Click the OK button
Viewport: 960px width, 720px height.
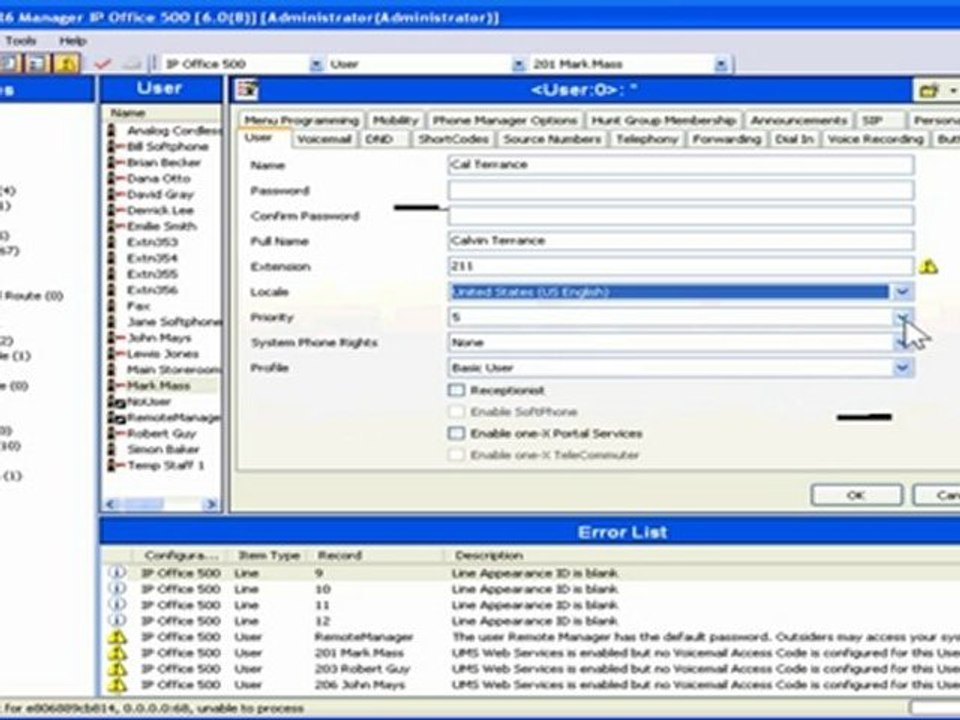(856, 495)
